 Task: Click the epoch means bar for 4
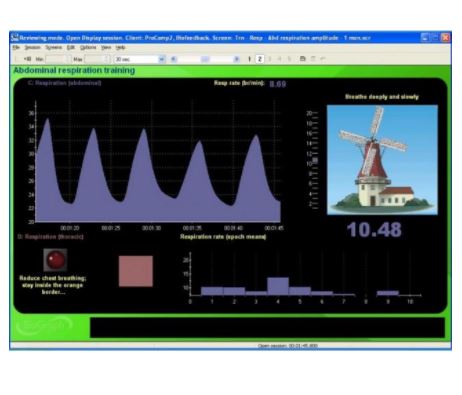coord(278,286)
